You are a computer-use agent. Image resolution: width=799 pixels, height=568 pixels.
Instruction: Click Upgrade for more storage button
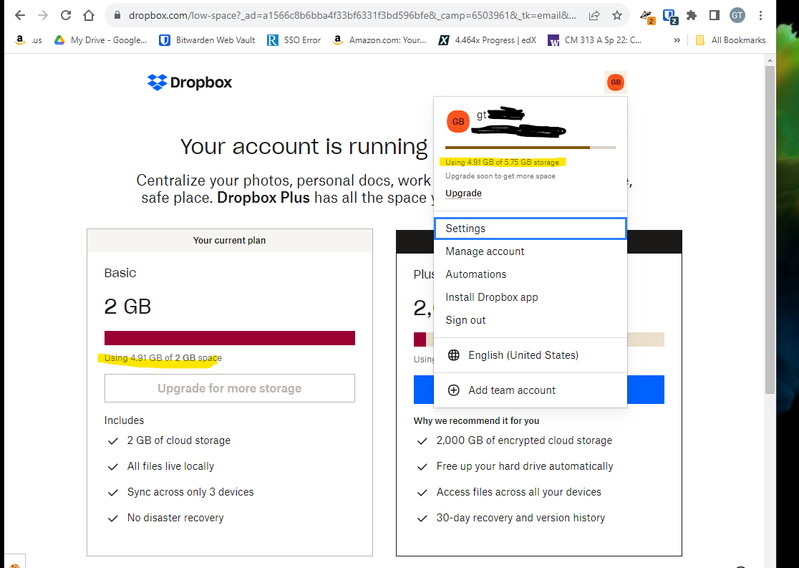(229, 388)
